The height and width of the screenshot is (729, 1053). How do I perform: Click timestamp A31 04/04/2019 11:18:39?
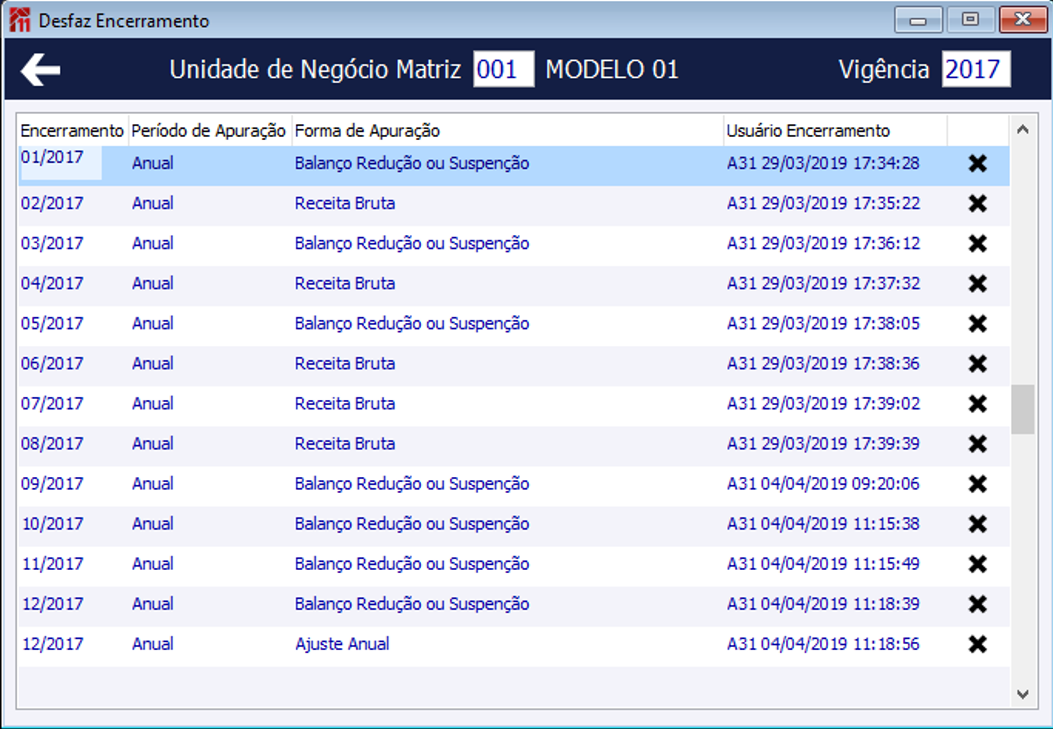[823, 604]
